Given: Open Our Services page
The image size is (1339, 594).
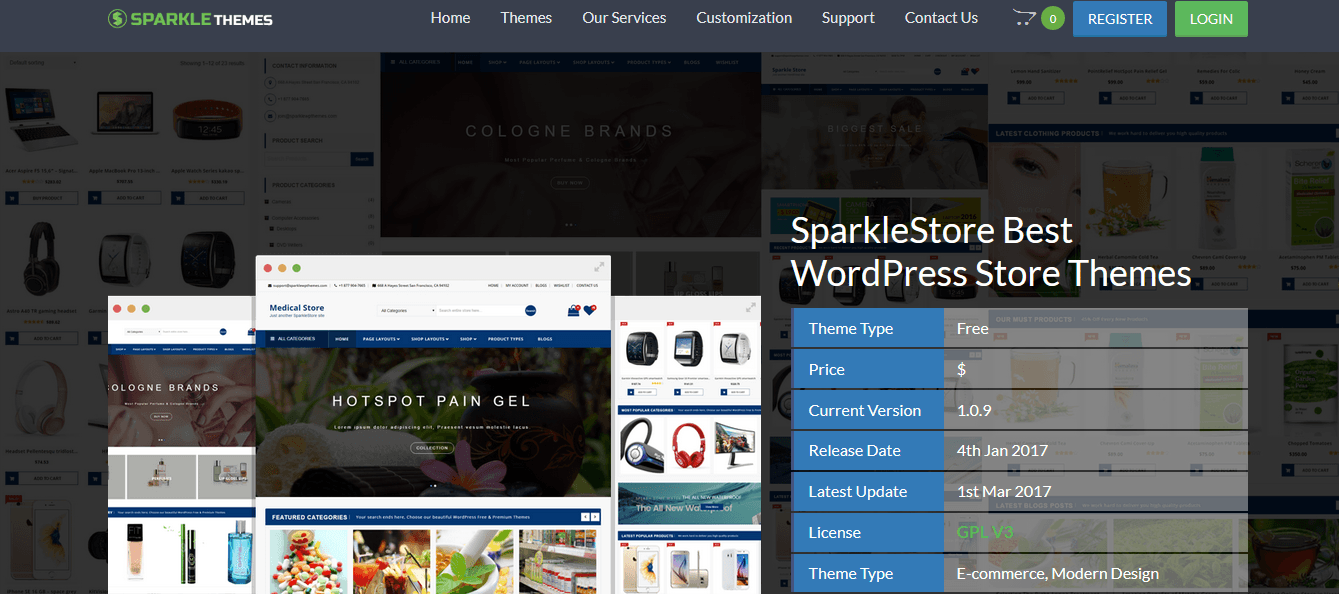Looking at the screenshot, I should pos(624,17).
